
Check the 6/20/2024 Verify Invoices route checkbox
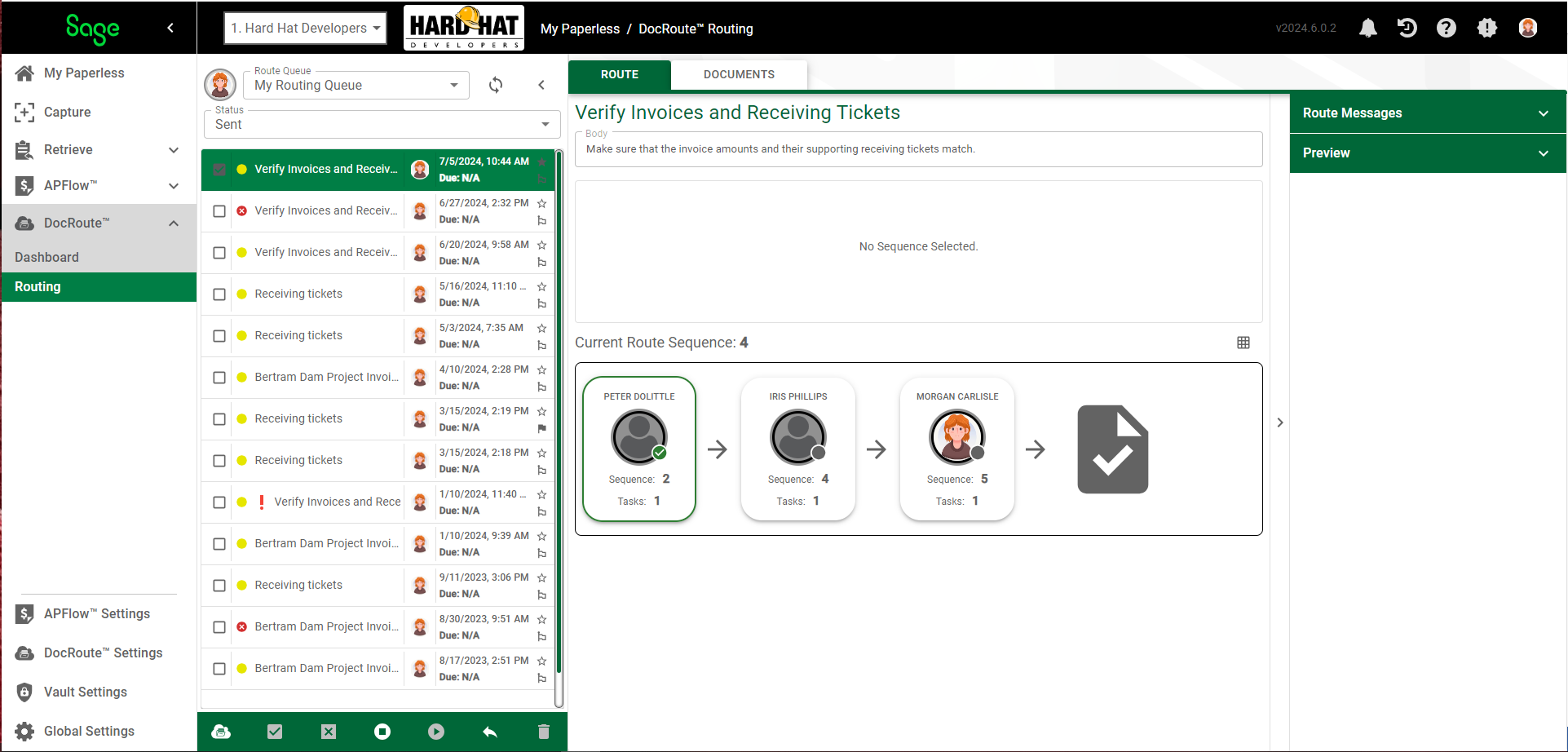(x=219, y=253)
